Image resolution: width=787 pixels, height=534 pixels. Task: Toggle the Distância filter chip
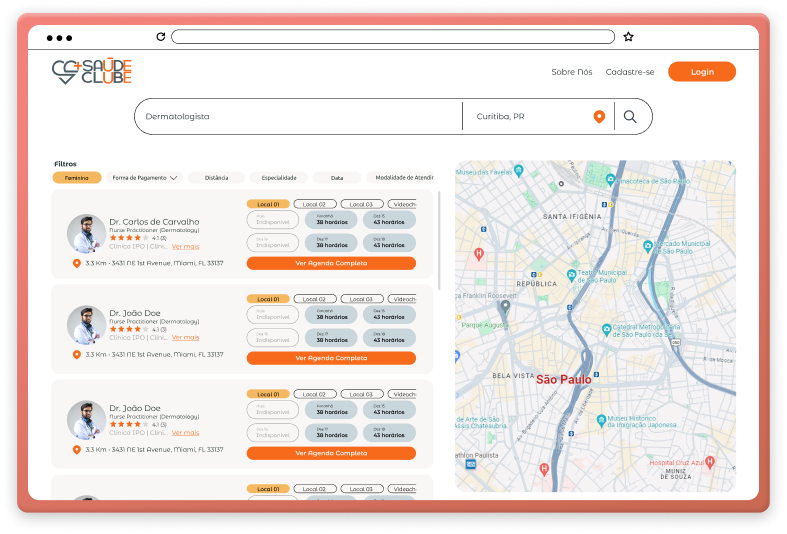click(216, 178)
